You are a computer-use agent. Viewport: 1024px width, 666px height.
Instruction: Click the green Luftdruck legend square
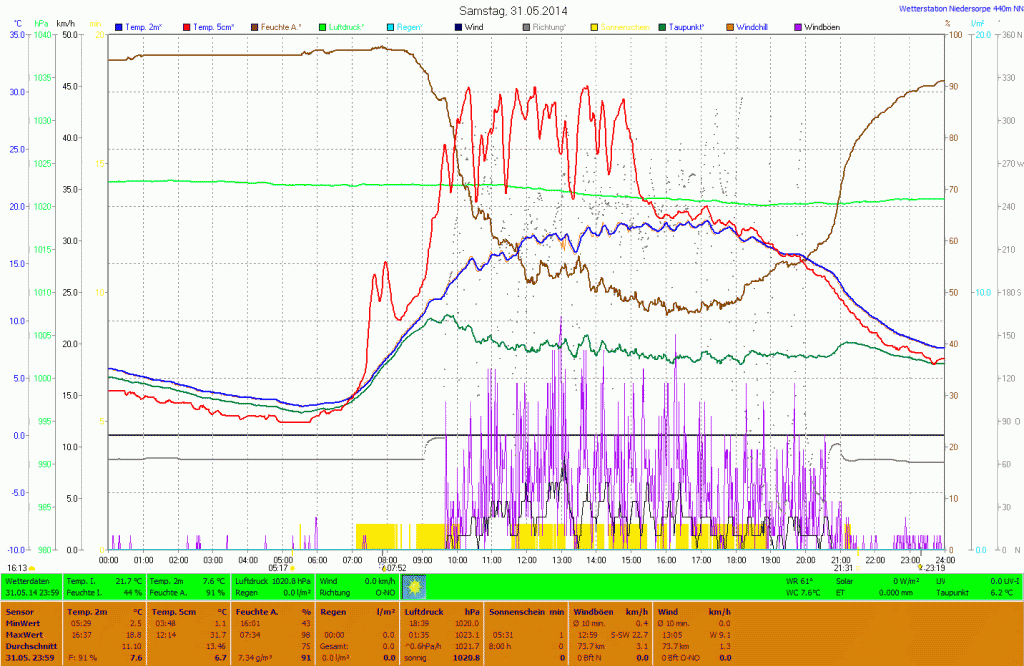click(322, 26)
